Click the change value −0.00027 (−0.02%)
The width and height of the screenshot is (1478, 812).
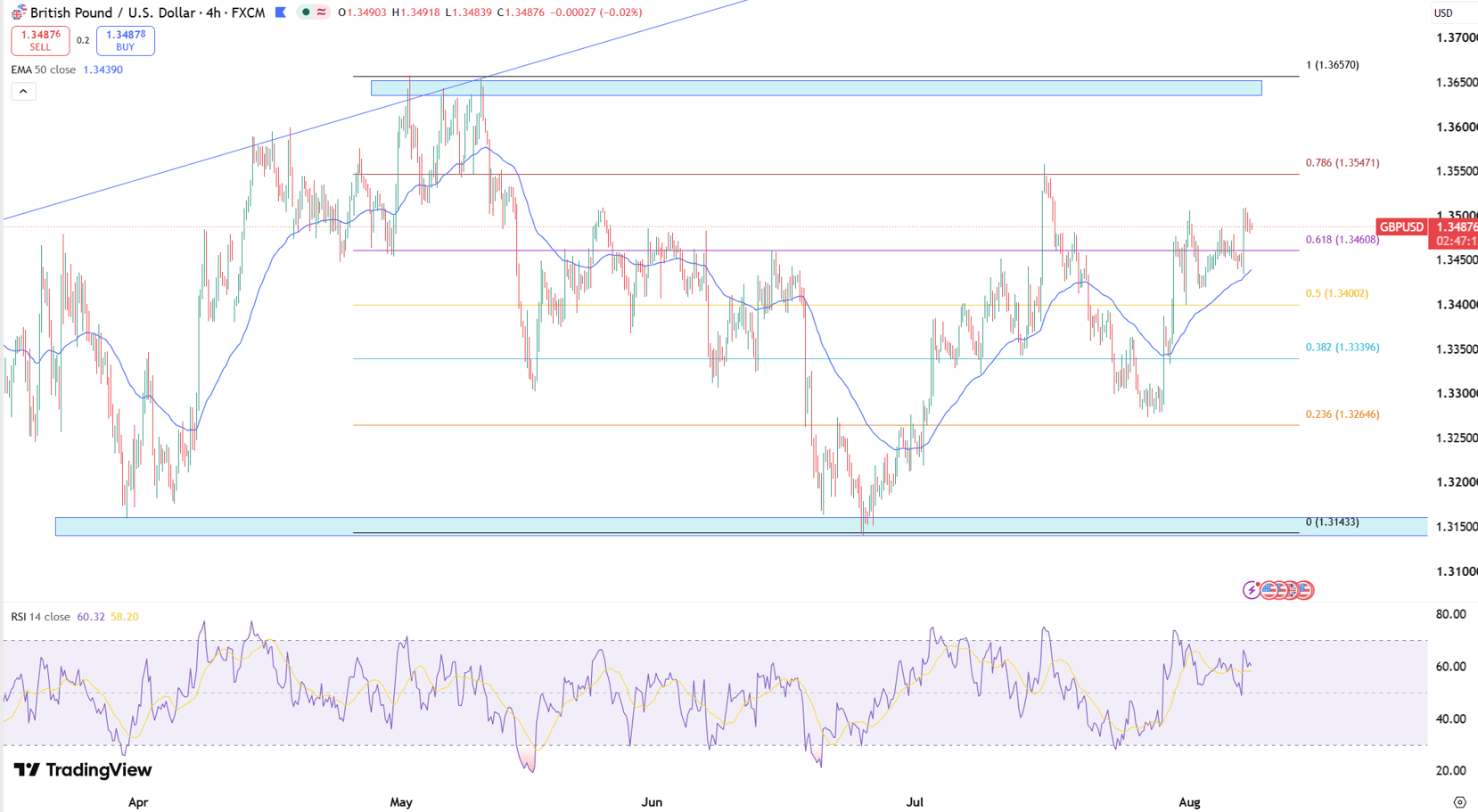596,12
